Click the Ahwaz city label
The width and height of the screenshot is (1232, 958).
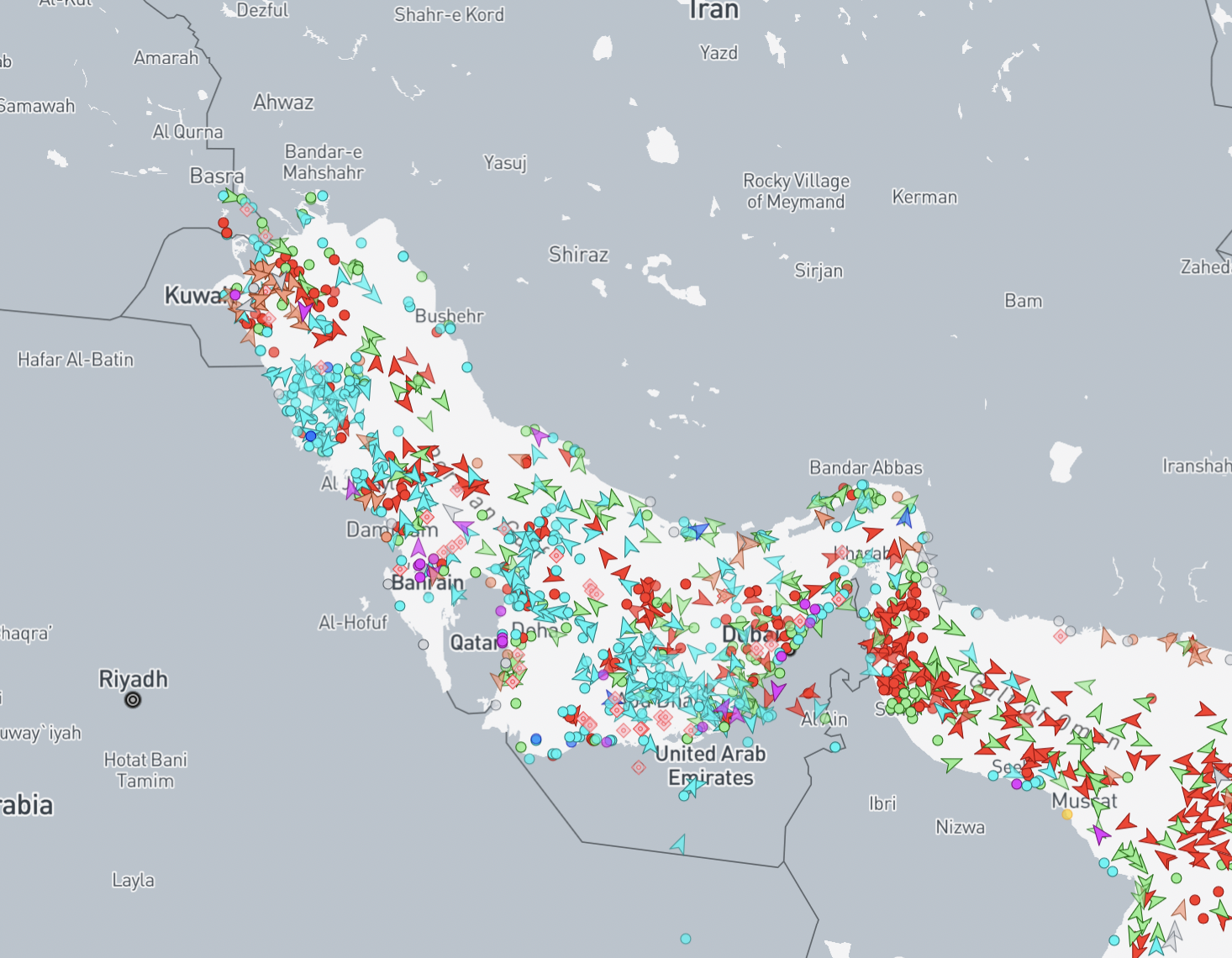283,103
